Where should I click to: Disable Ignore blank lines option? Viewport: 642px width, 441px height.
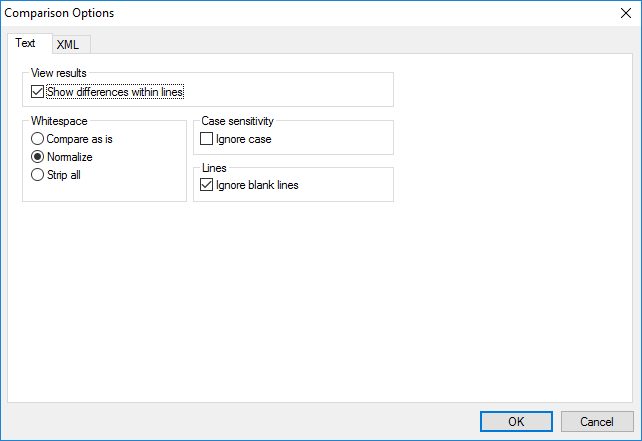(x=207, y=185)
